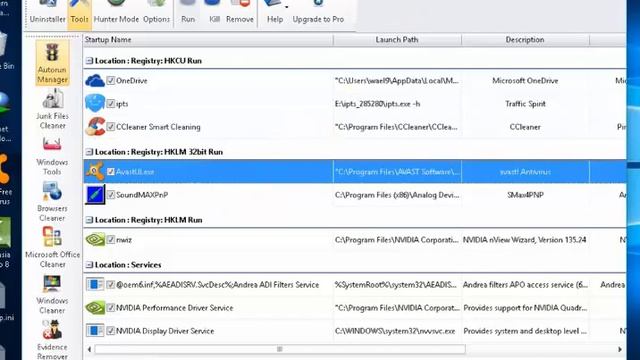Viewport: 640px width, 360px height.
Task: Toggle Andrea ADI Filters Service checkbox
Action: click(x=111, y=284)
